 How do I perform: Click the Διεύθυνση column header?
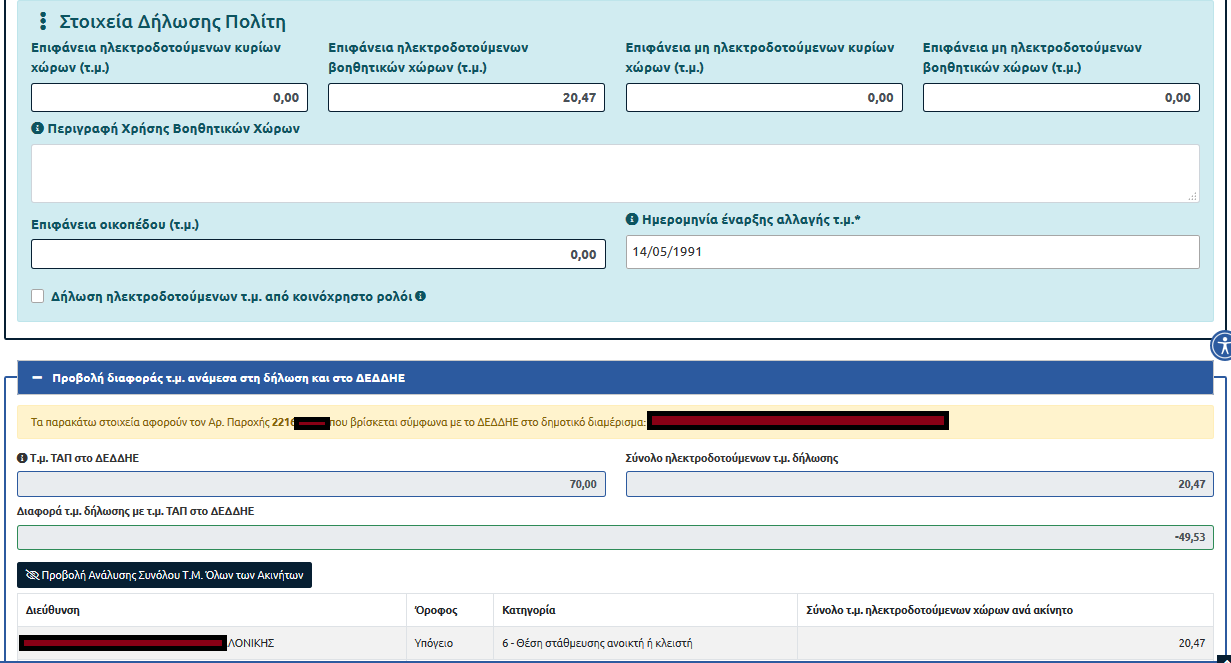(53, 610)
